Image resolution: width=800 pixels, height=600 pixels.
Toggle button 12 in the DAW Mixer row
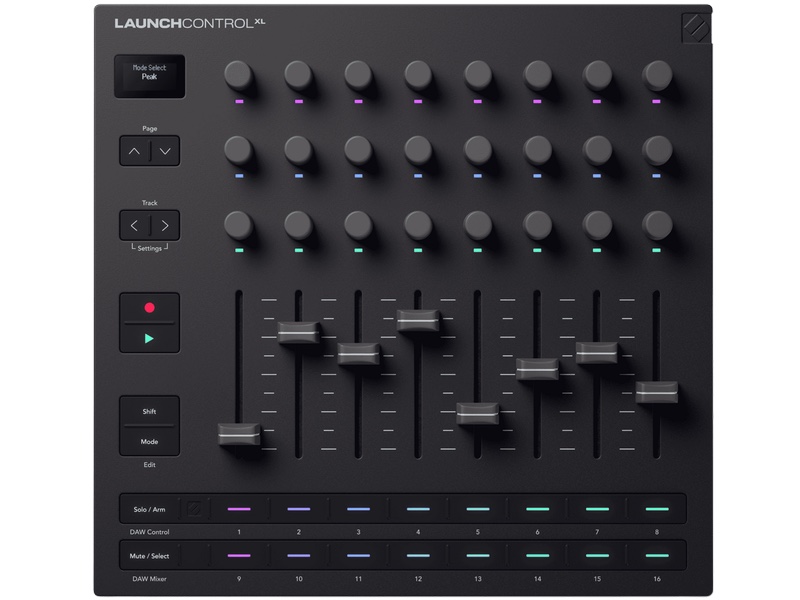(418, 556)
